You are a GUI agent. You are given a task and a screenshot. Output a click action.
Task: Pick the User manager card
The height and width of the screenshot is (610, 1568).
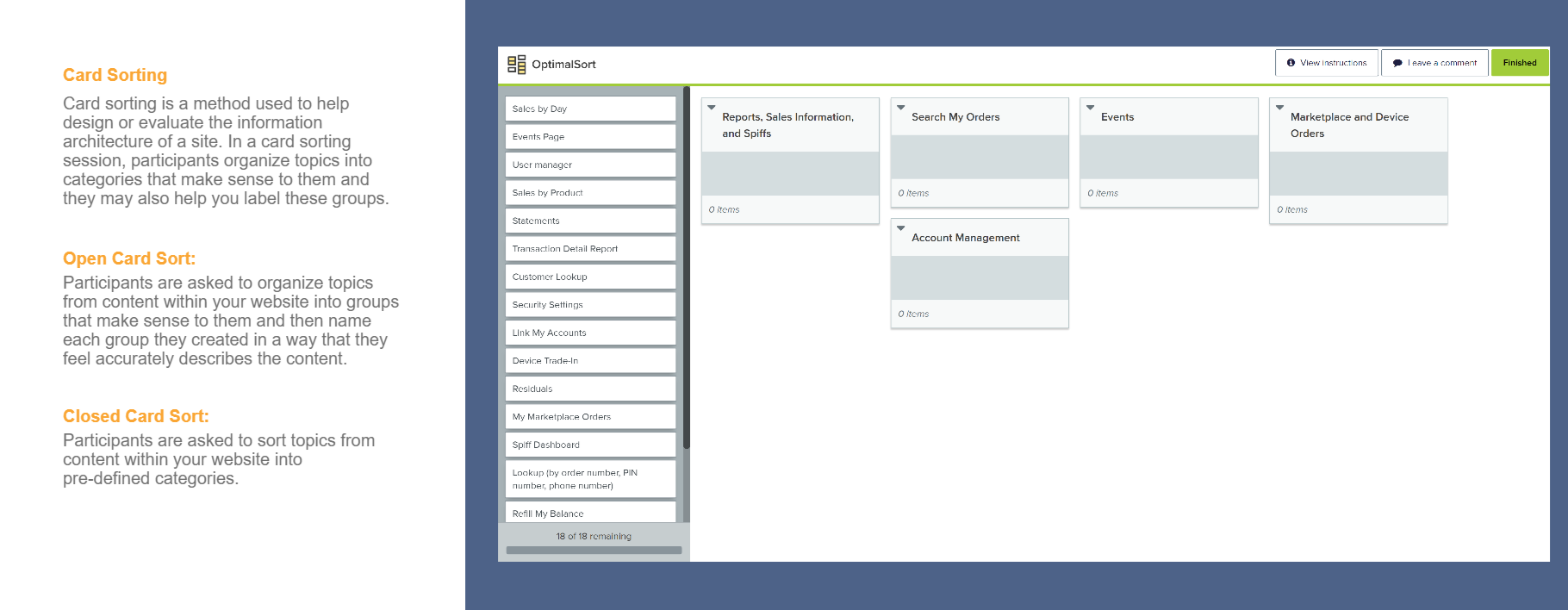590,165
